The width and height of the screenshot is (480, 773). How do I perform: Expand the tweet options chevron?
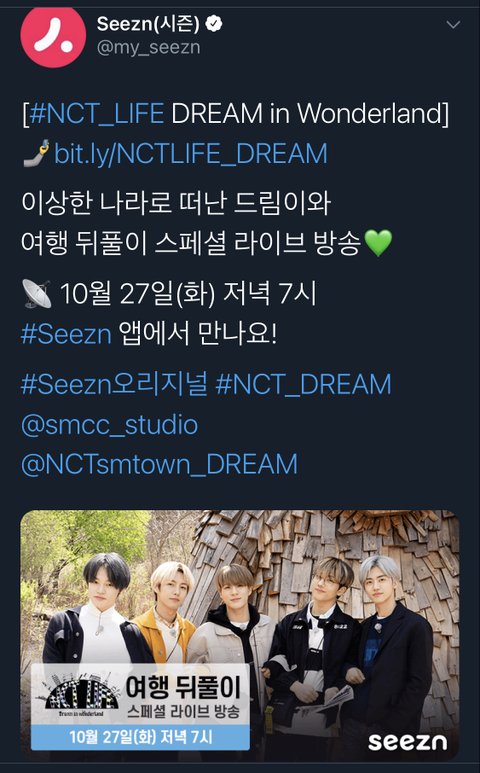coord(453,24)
